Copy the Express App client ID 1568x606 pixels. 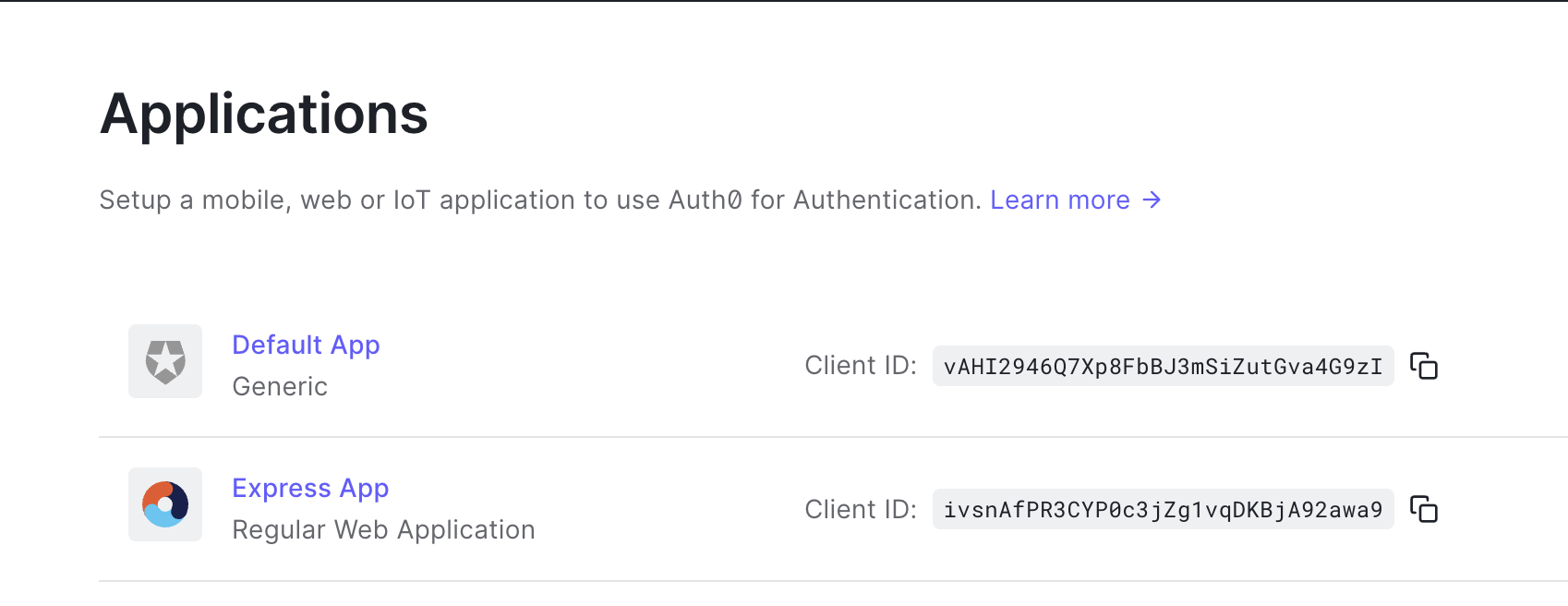coord(1424,509)
